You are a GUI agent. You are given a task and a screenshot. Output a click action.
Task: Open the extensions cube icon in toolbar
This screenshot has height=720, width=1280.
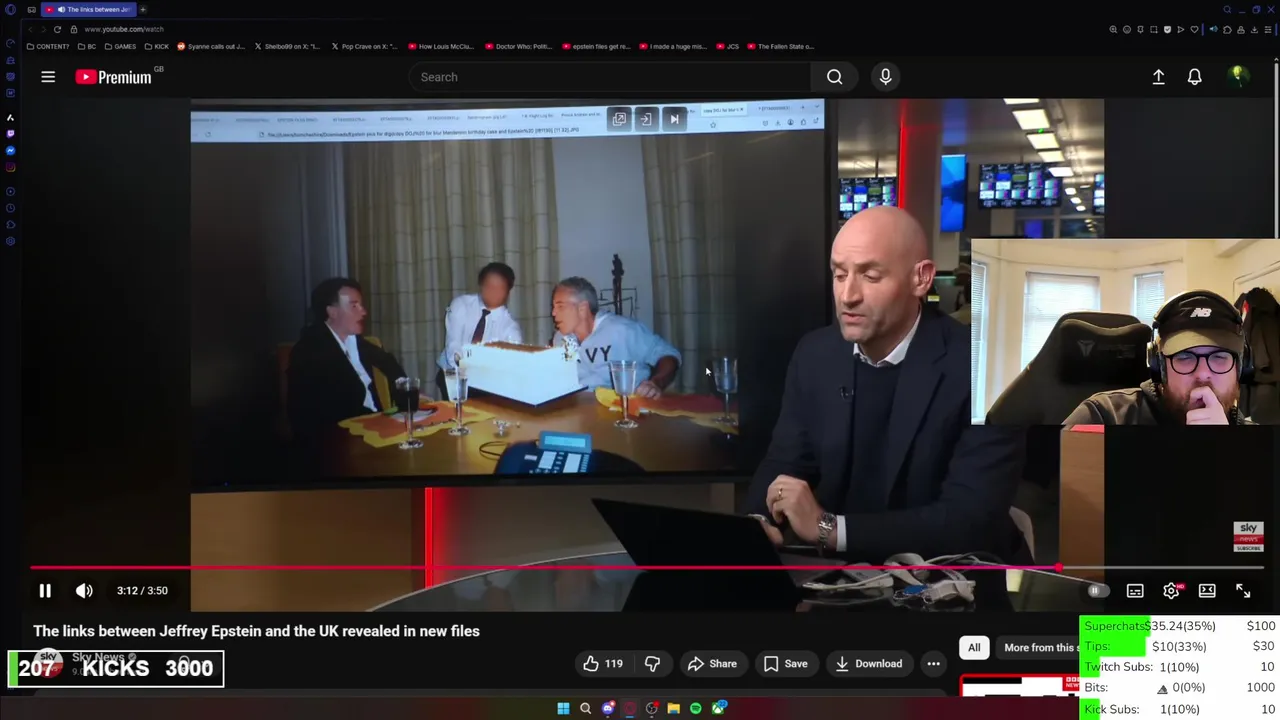point(1227,29)
